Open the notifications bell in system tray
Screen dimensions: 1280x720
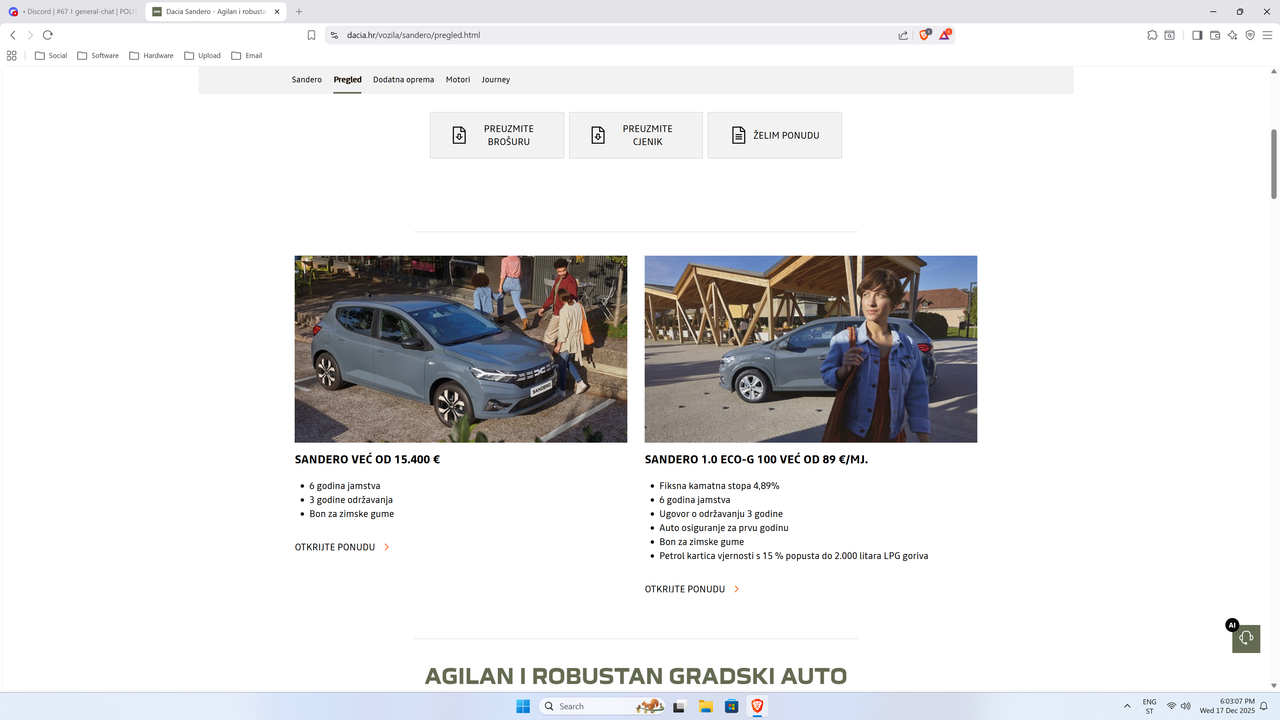(x=1263, y=706)
